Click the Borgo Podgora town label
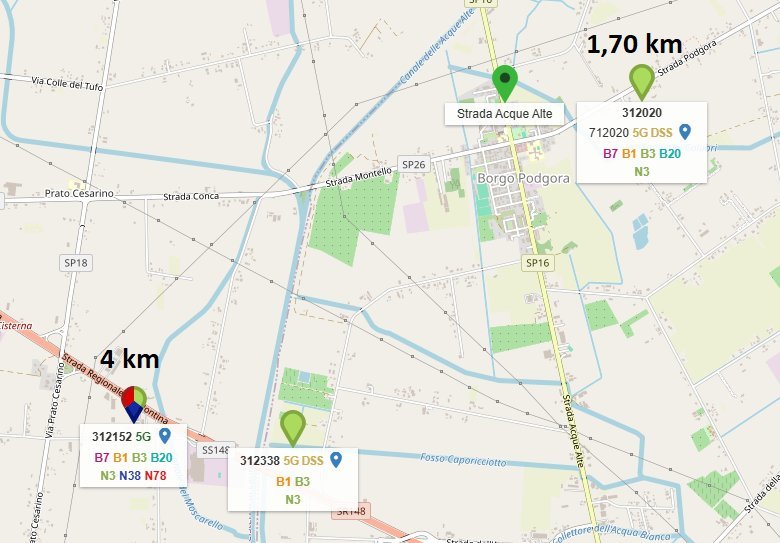The width and height of the screenshot is (780, 543). coord(523,179)
